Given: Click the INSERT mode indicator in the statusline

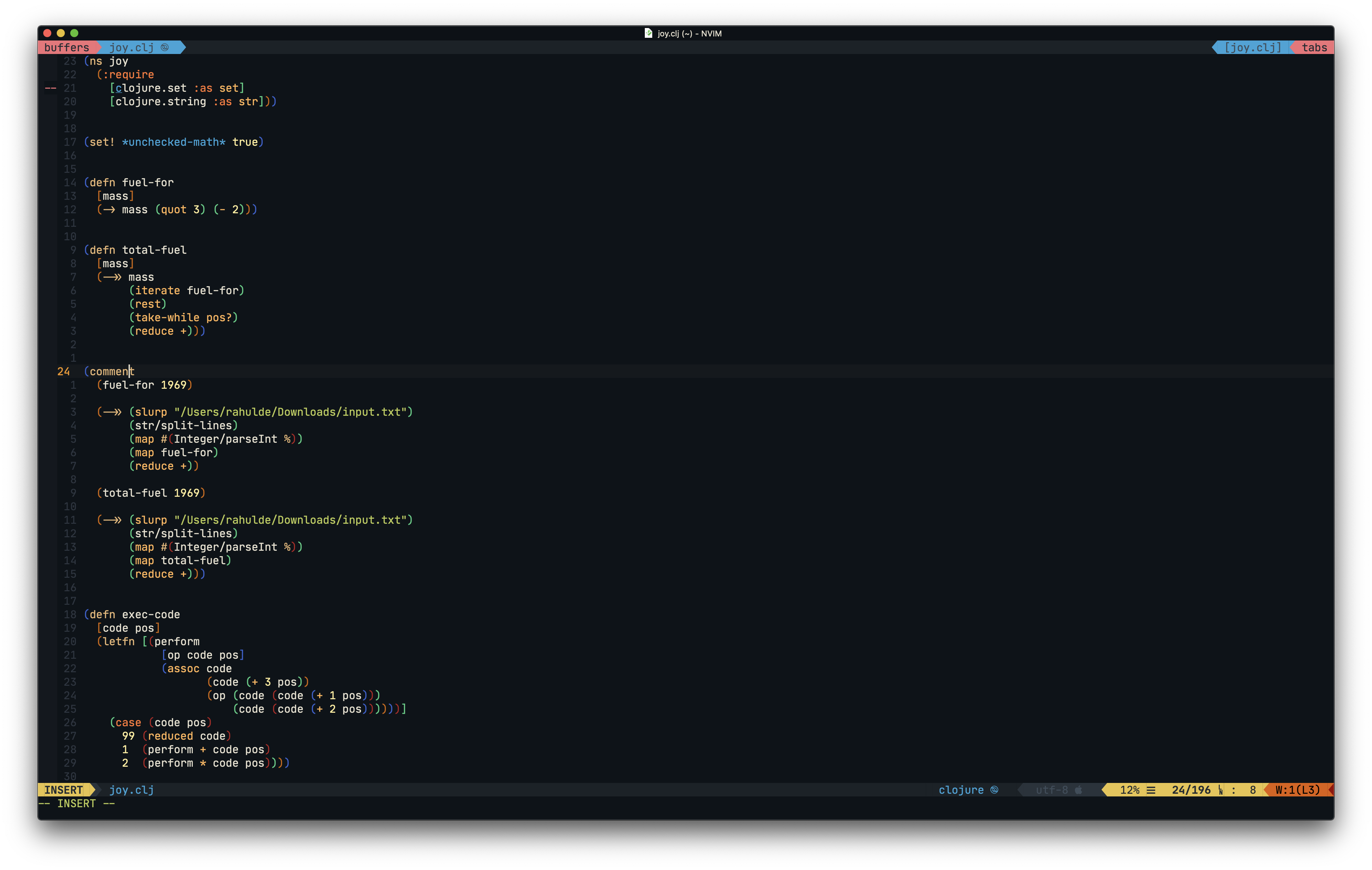Looking at the screenshot, I should pyautogui.click(x=64, y=790).
